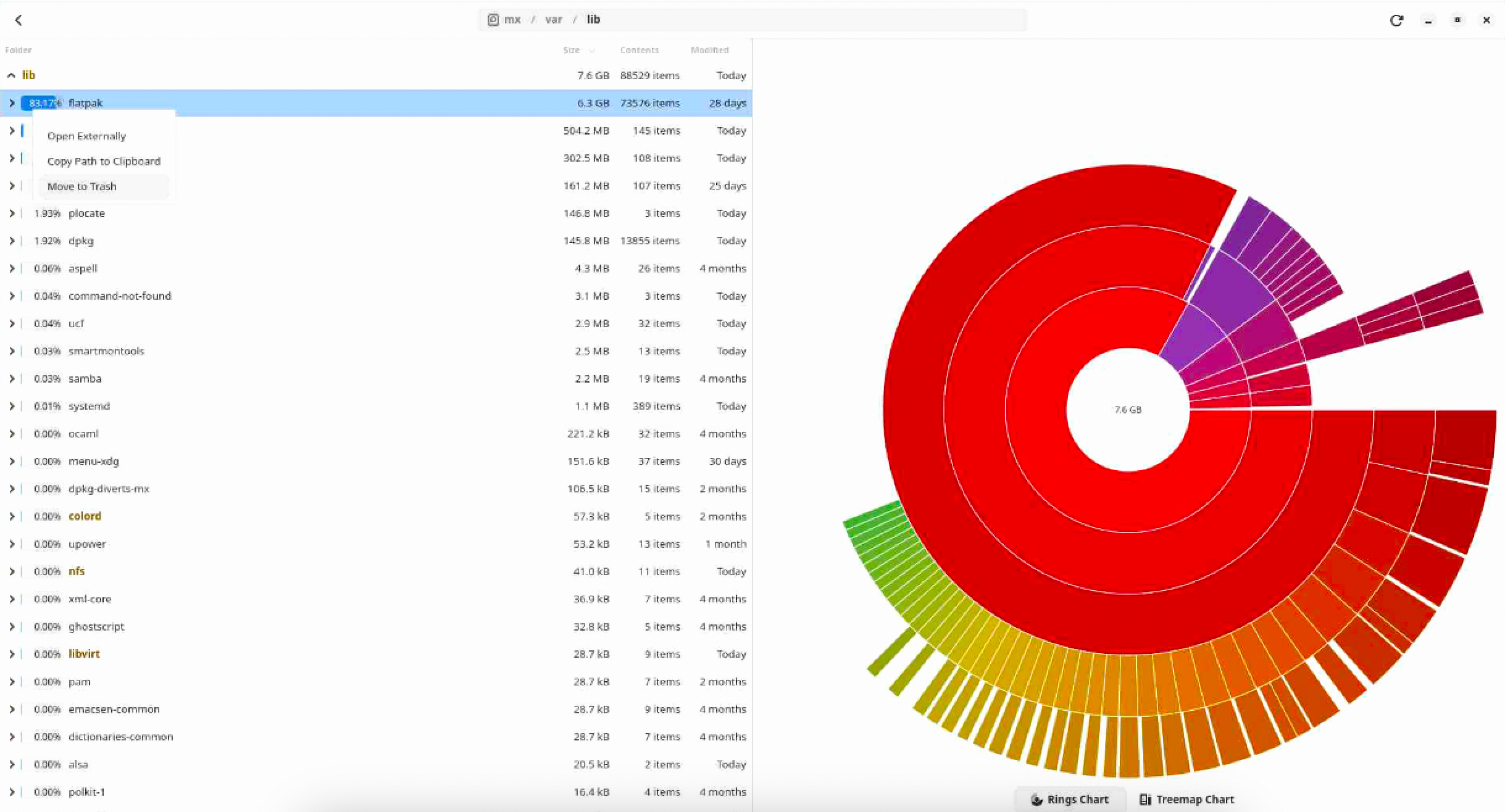This screenshot has width=1505, height=812.
Task: Maximize the window
Action: pyautogui.click(x=1457, y=20)
